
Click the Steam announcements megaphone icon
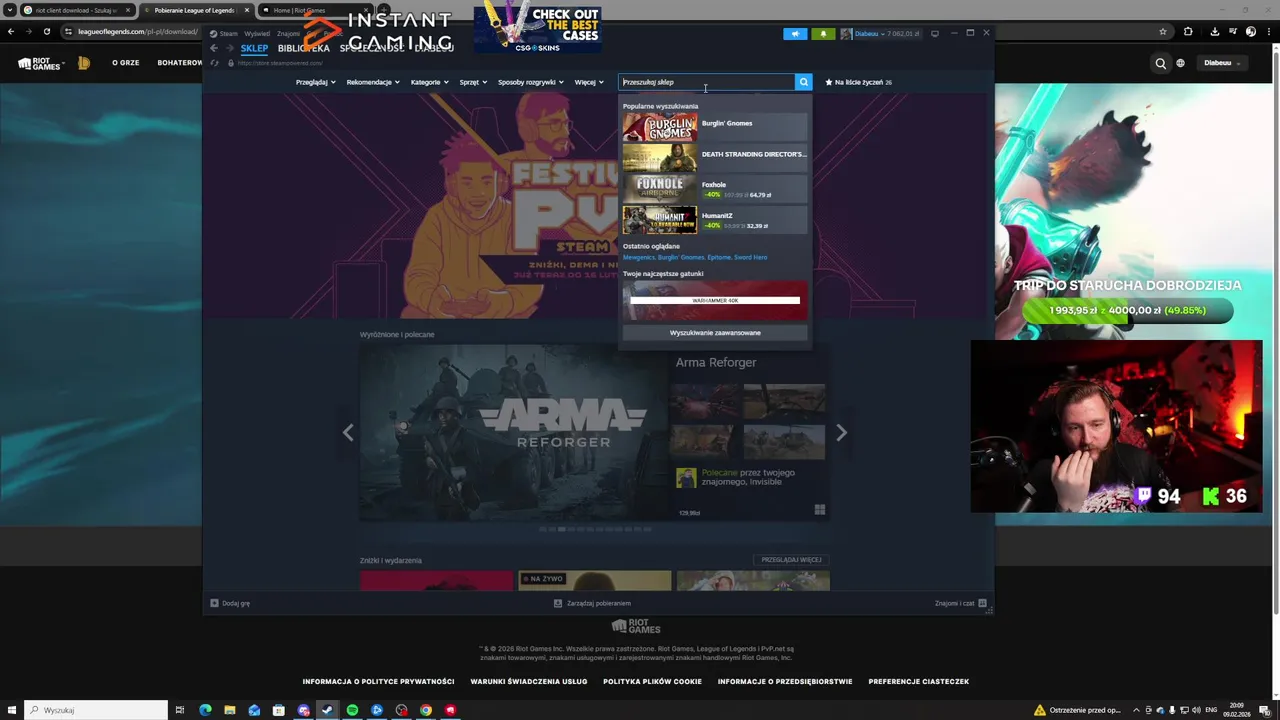(795, 33)
